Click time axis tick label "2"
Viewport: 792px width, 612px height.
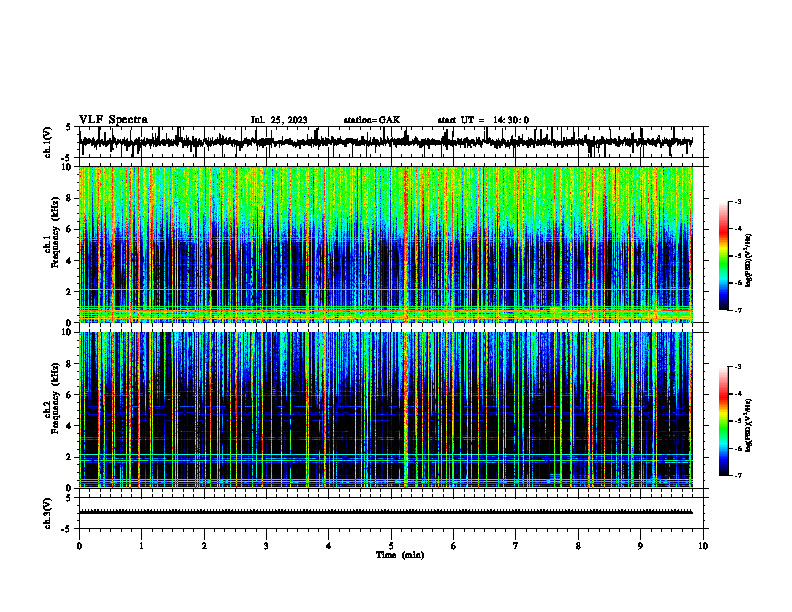point(204,546)
